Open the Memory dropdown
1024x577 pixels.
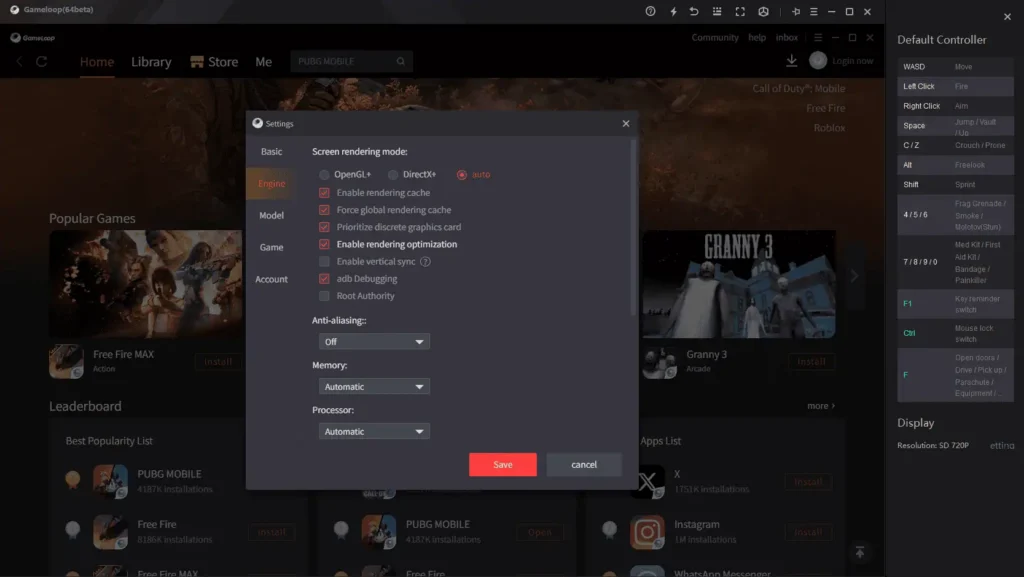click(x=374, y=386)
